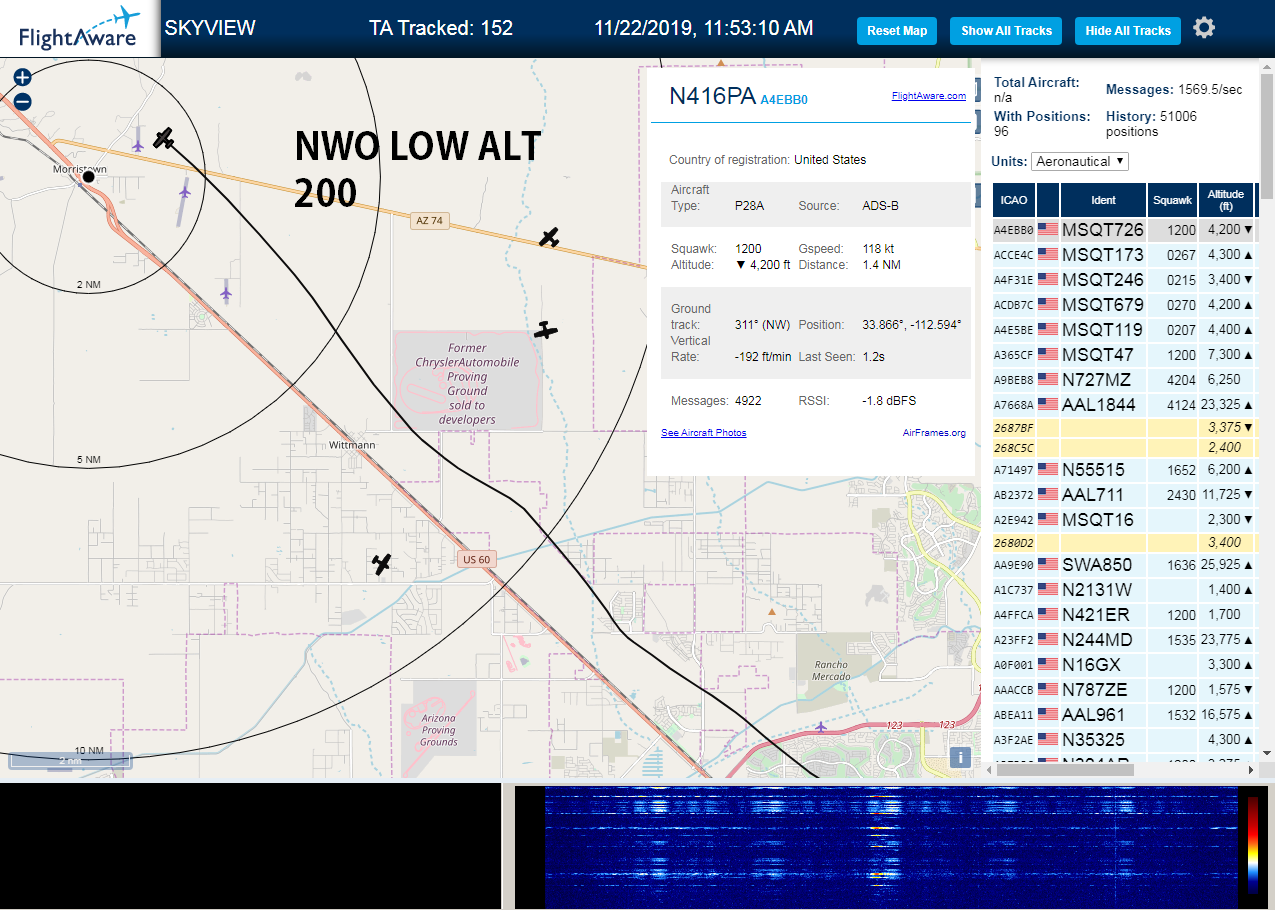Click the N416PA title in aircraft panel
1275x911 pixels.
(x=712, y=96)
